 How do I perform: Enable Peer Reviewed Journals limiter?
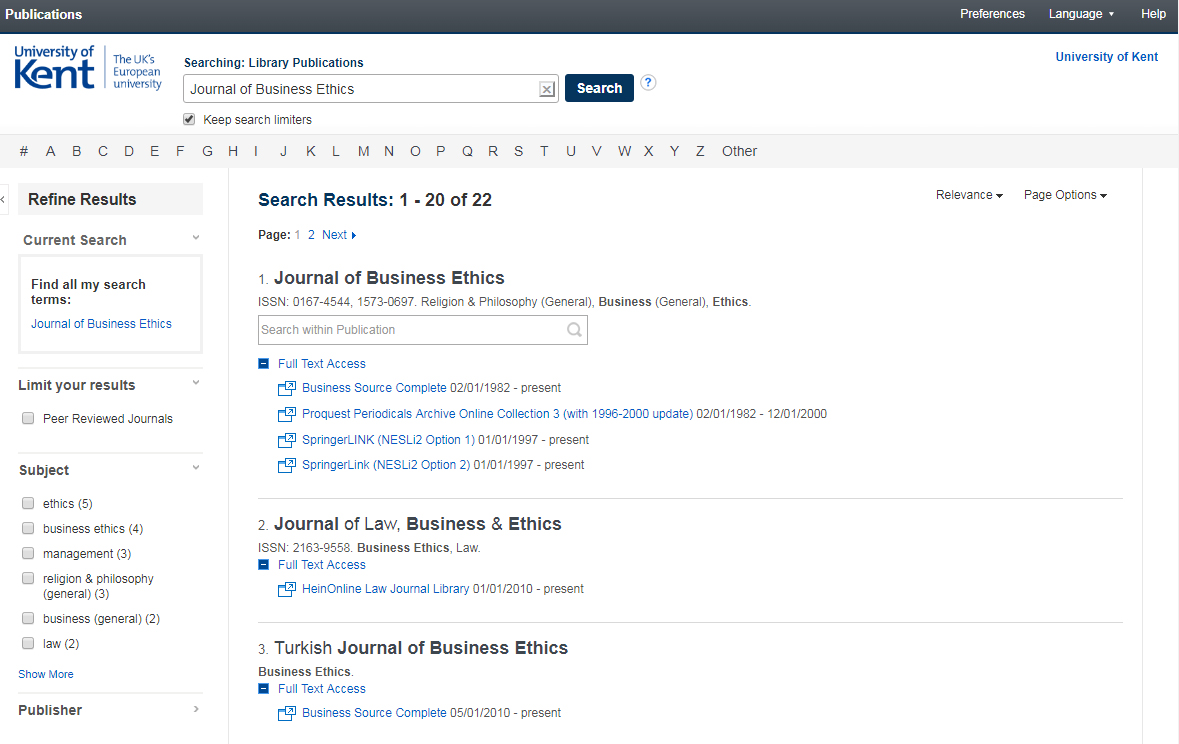coord(28,419)
